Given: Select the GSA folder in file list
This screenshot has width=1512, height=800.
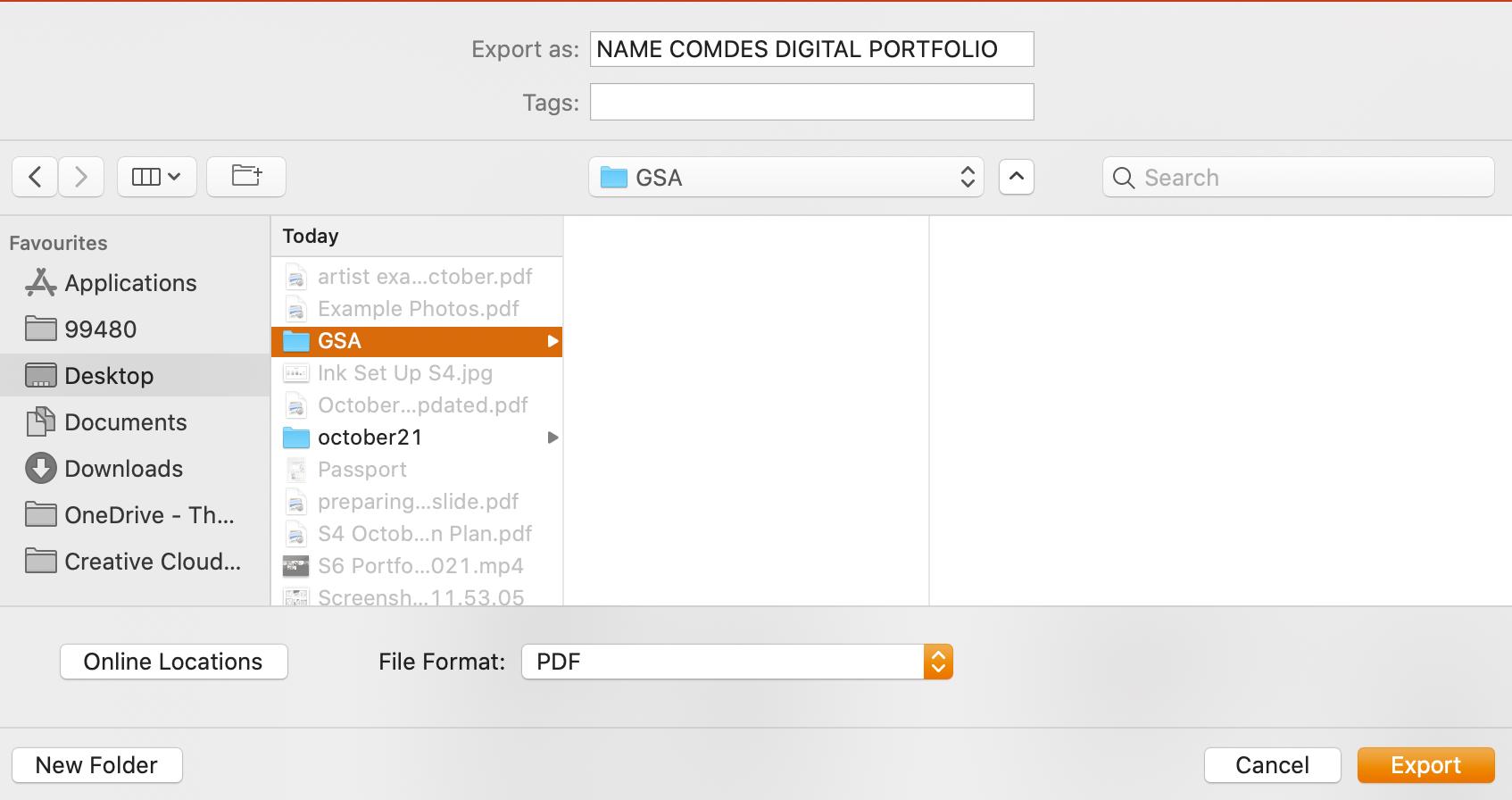Looking at the screenshot, I should pos(339,341).
